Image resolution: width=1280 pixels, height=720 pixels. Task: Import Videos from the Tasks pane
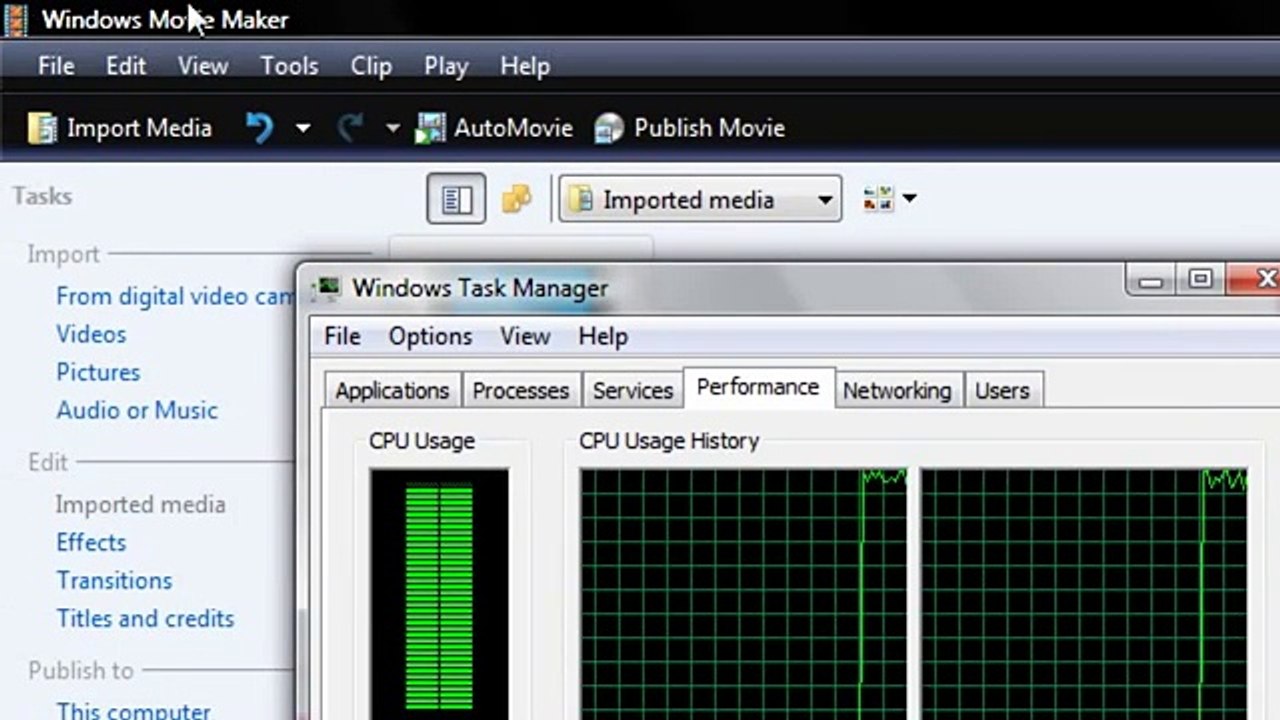click(91, 334)
